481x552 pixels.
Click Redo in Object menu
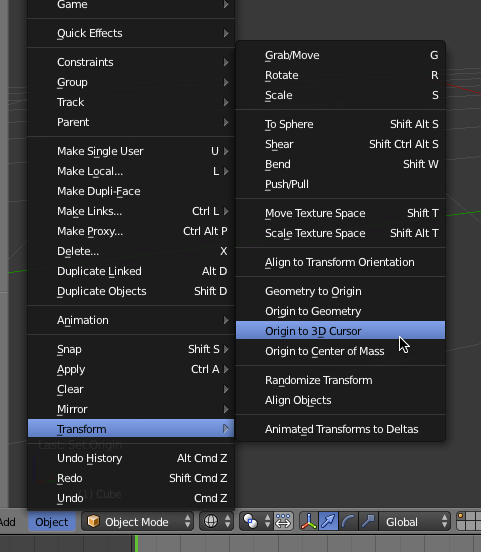131,478
